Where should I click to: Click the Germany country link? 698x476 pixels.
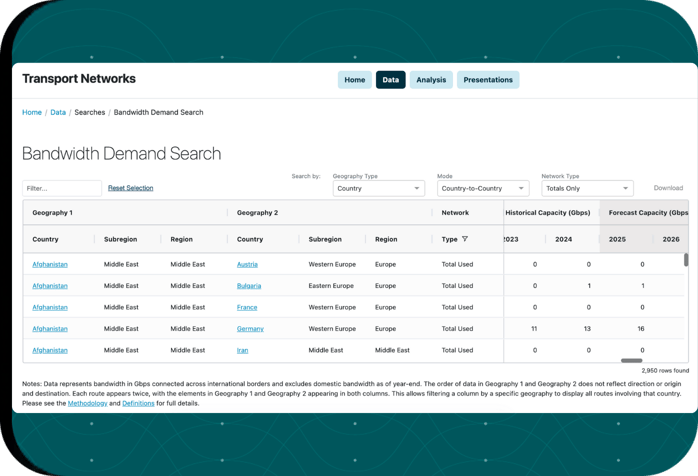tap(250, 329)
